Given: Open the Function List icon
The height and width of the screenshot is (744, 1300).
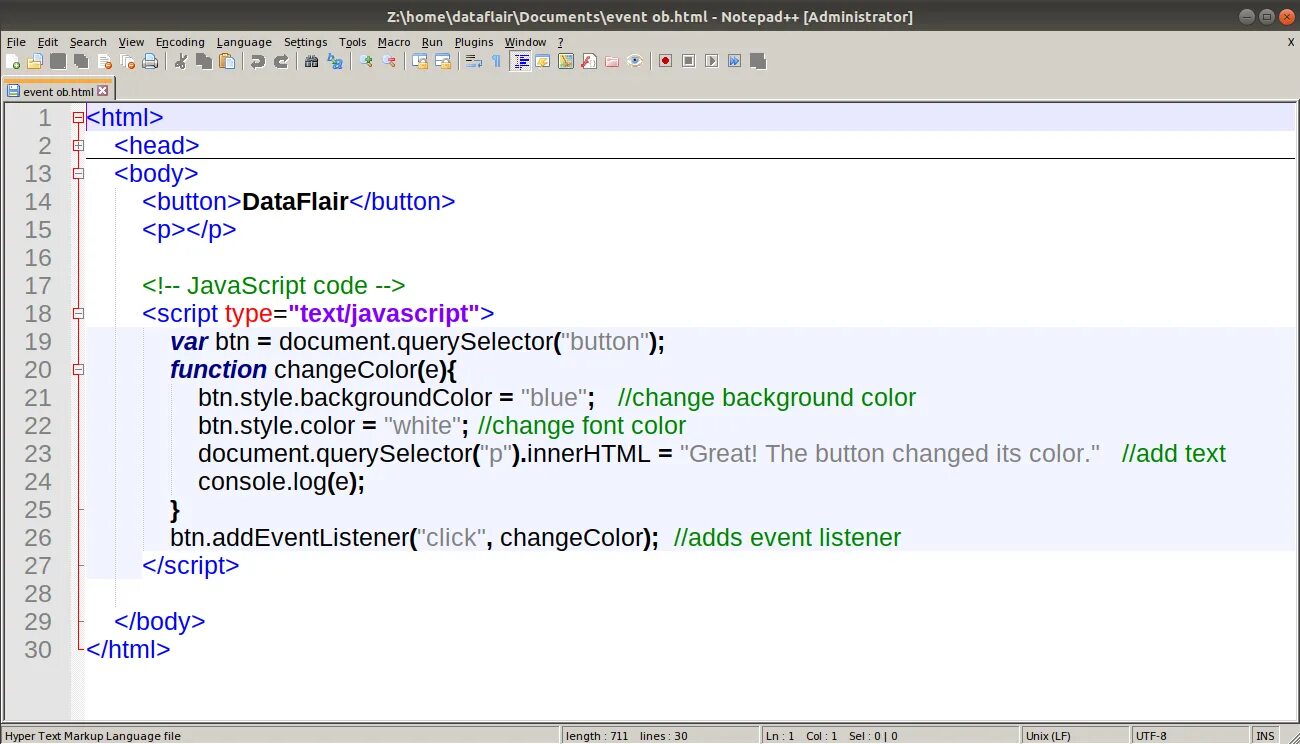Looking at the screenshot, I should pos(589,61).
